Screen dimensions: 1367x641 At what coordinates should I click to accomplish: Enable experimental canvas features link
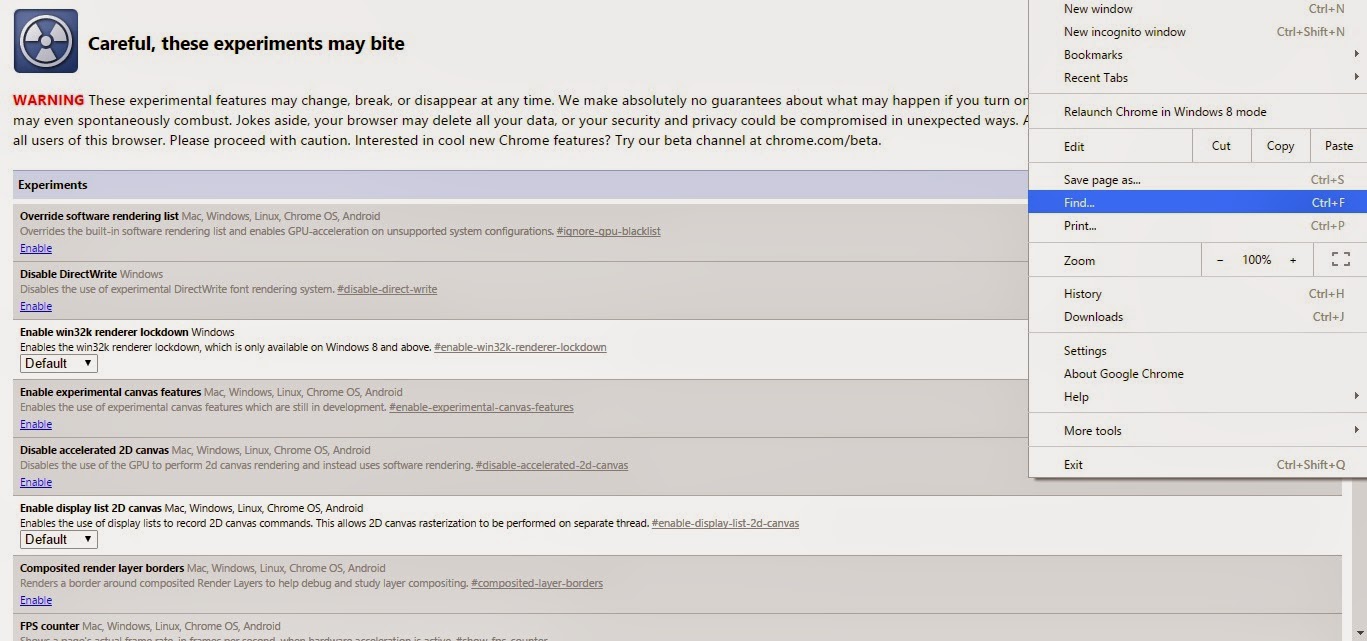coord(36,424)
